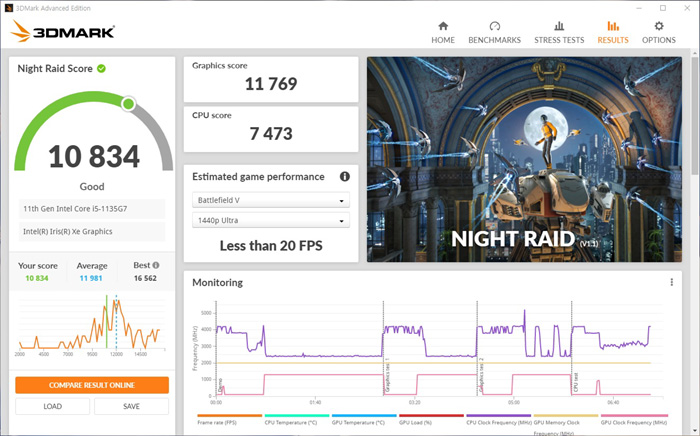
Task: Click the Graphics score value 11 769
Action: tap(271, 84)
